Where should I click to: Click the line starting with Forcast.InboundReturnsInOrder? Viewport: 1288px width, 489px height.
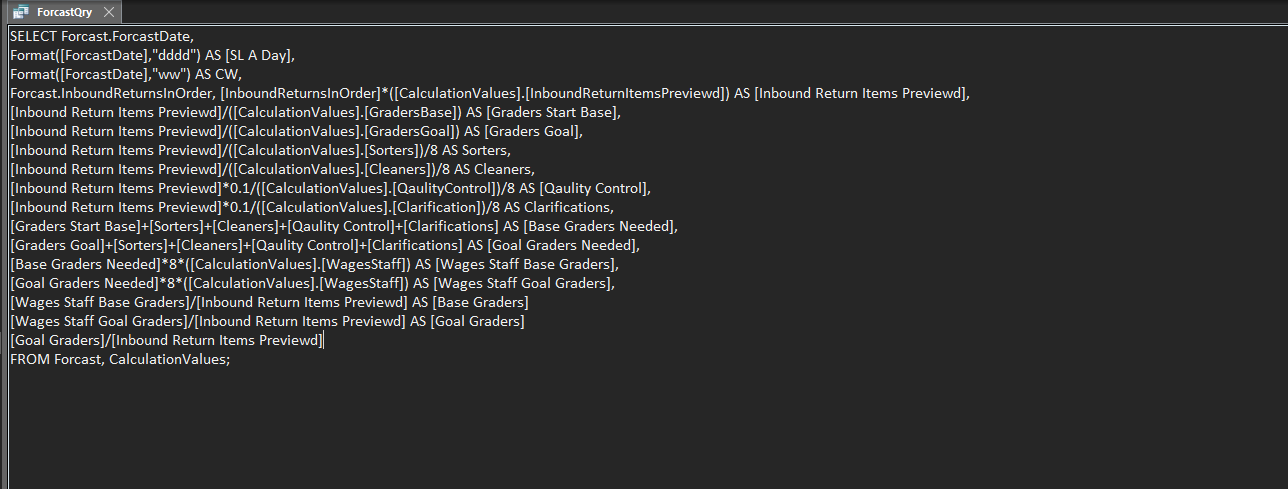pos(490,93)
